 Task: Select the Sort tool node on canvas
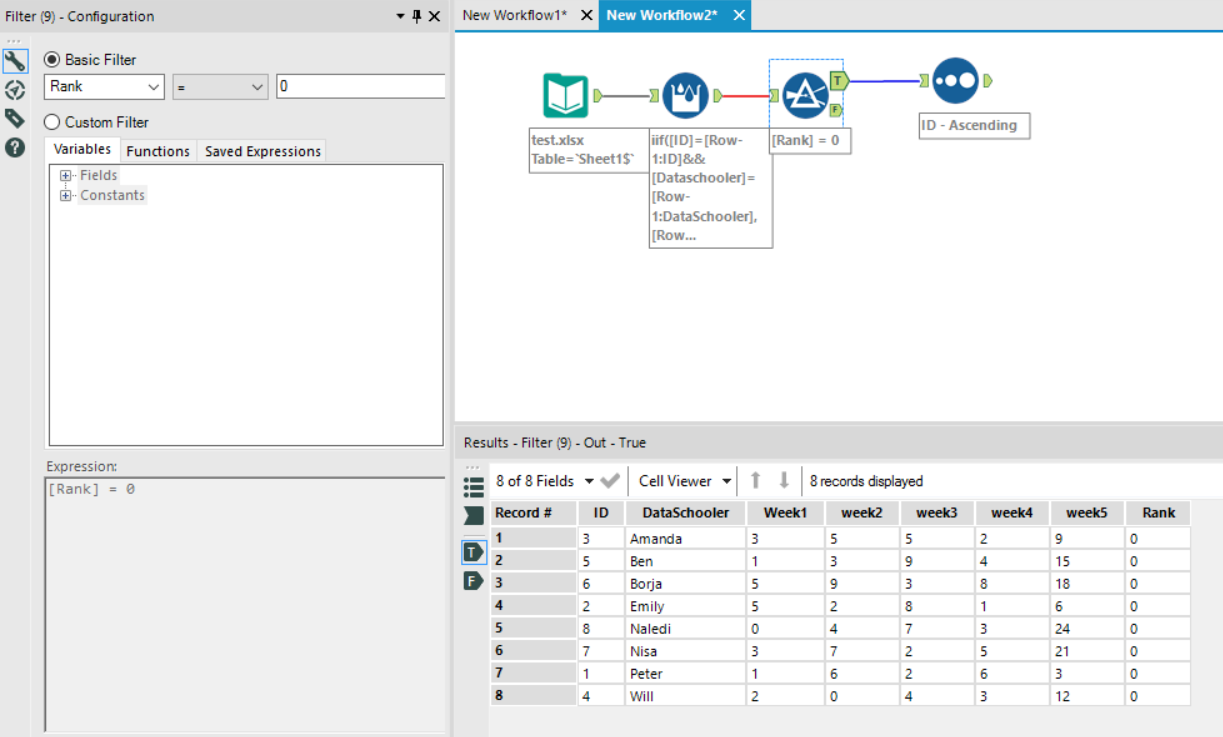(x=955, y=81)
